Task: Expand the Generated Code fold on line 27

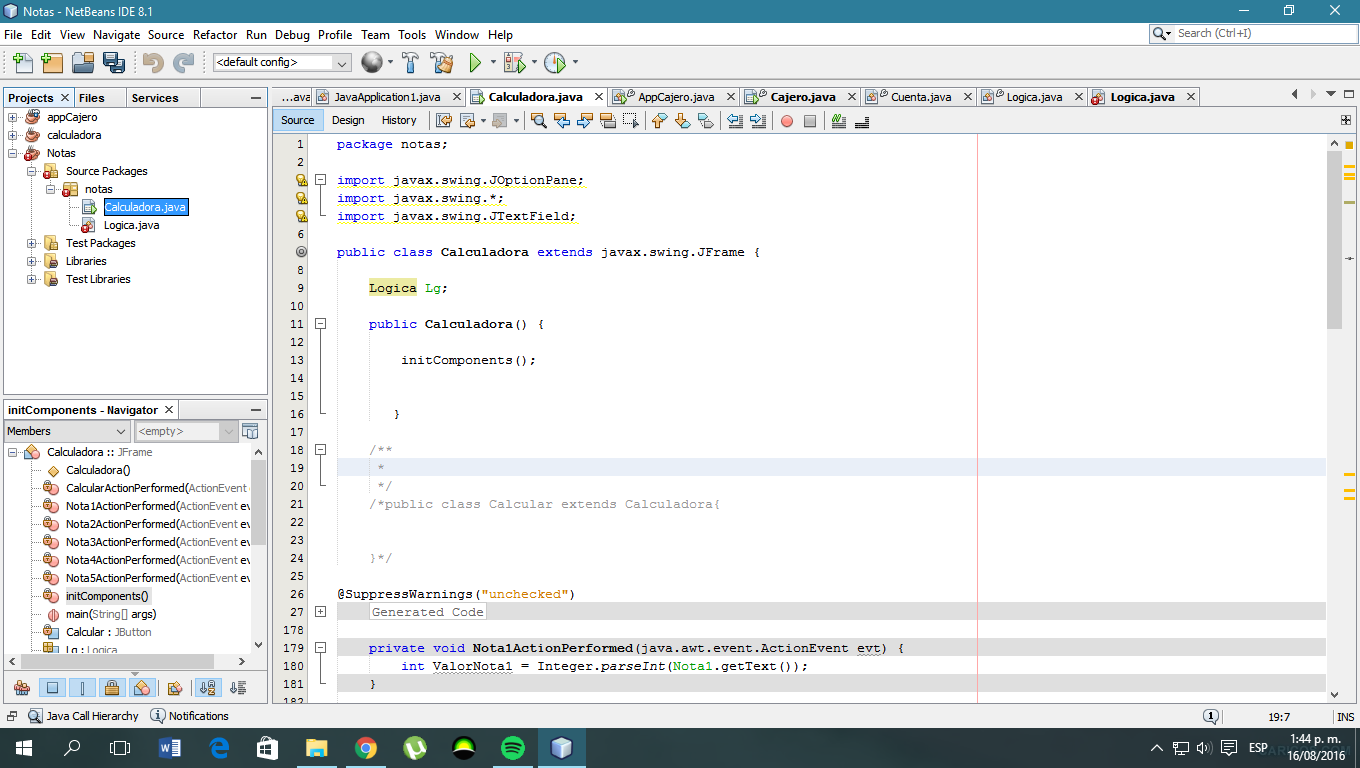Action: pyautogui.click(x=320, y=611)
